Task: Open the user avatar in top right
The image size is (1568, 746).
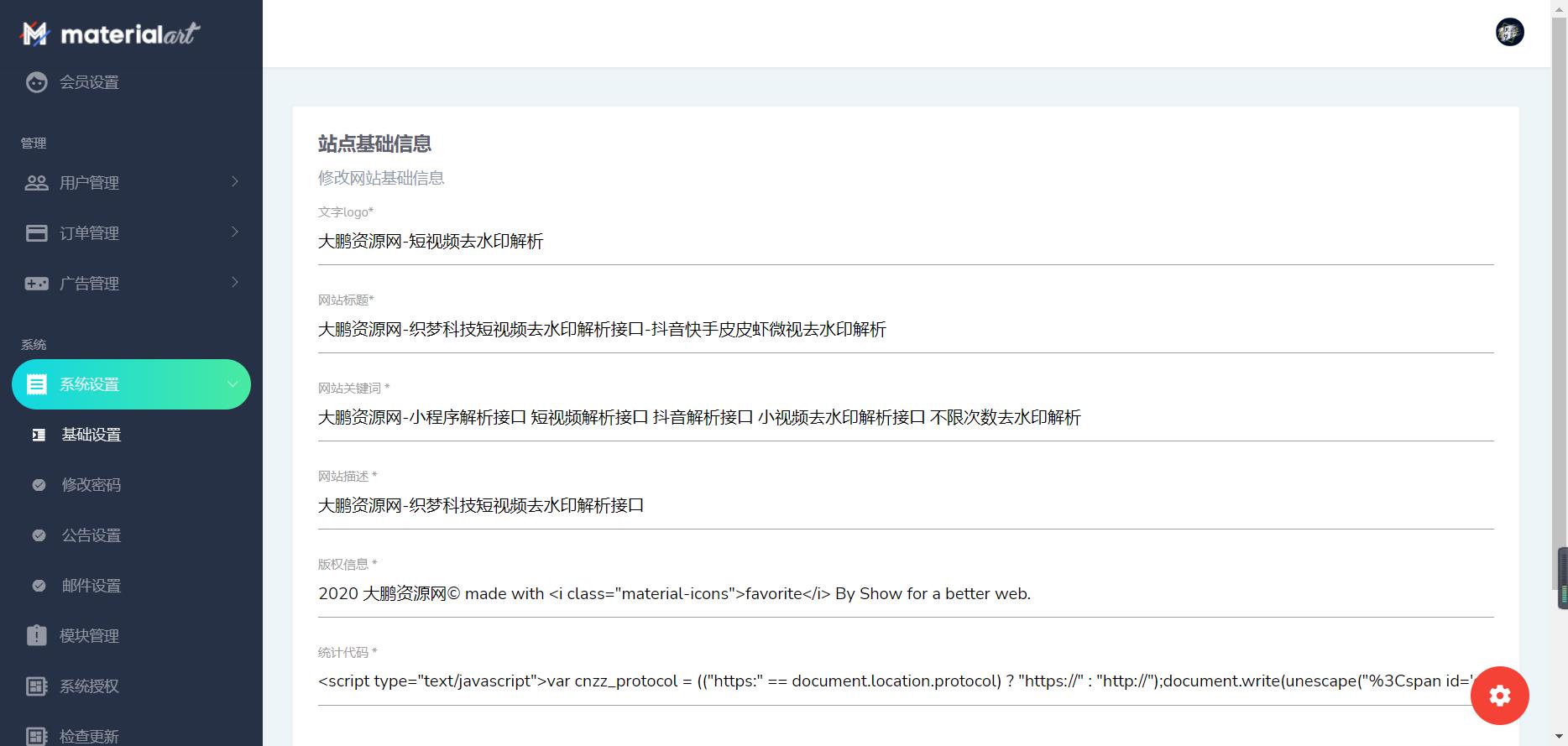Action: point(1509,33)
